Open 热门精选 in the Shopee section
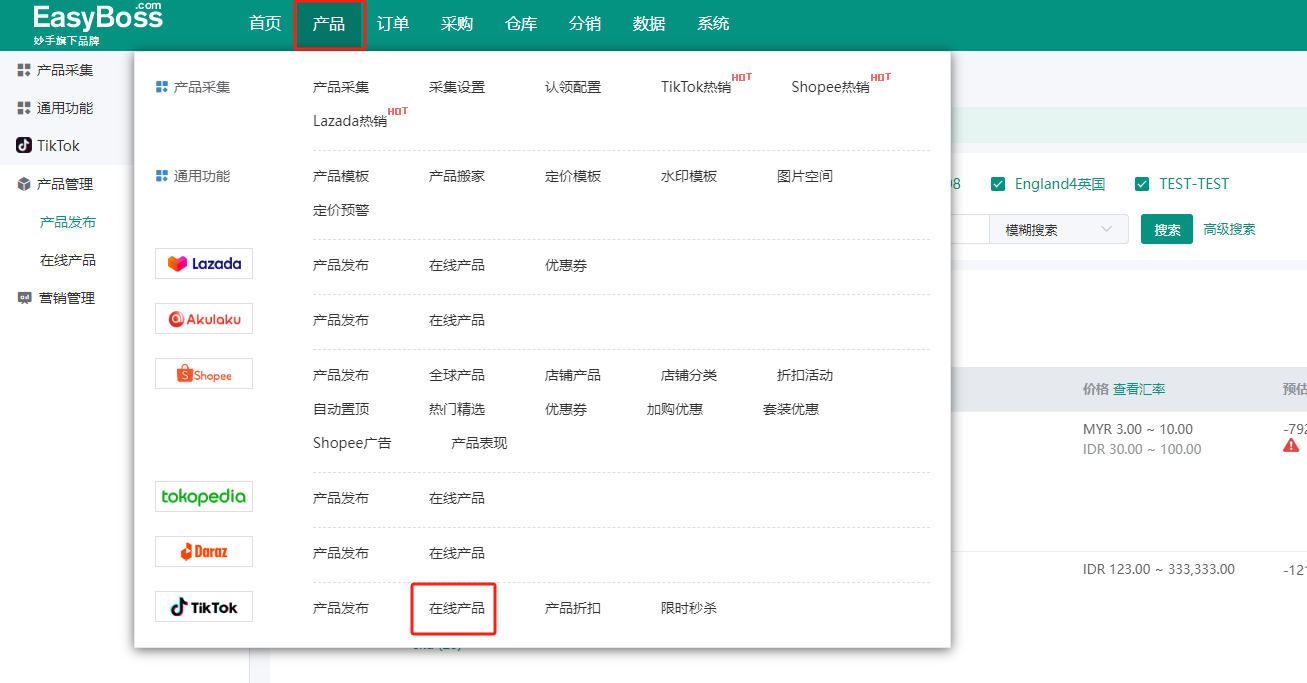 (457, 409)
